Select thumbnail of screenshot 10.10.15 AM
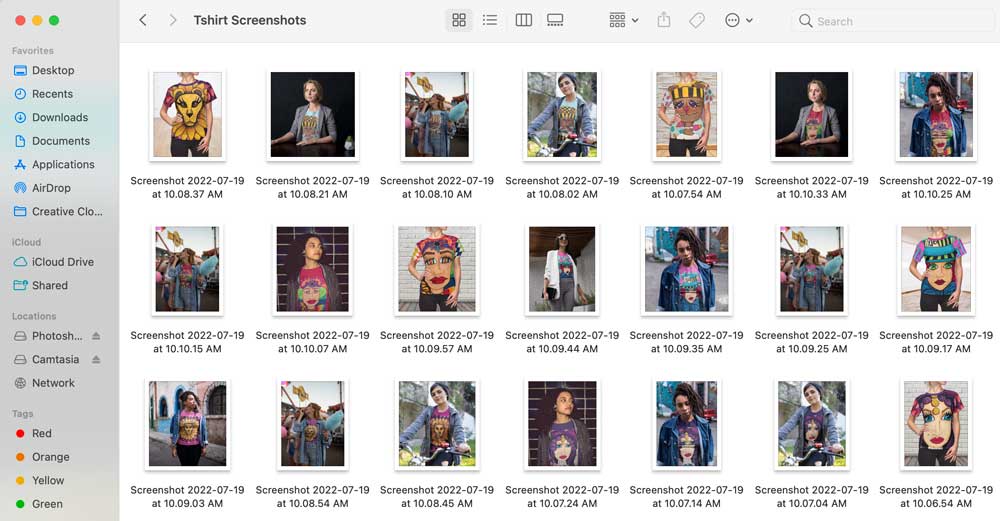Image resolution: width=1000 pixels, height=521 pixels. (x=188, y=269)
